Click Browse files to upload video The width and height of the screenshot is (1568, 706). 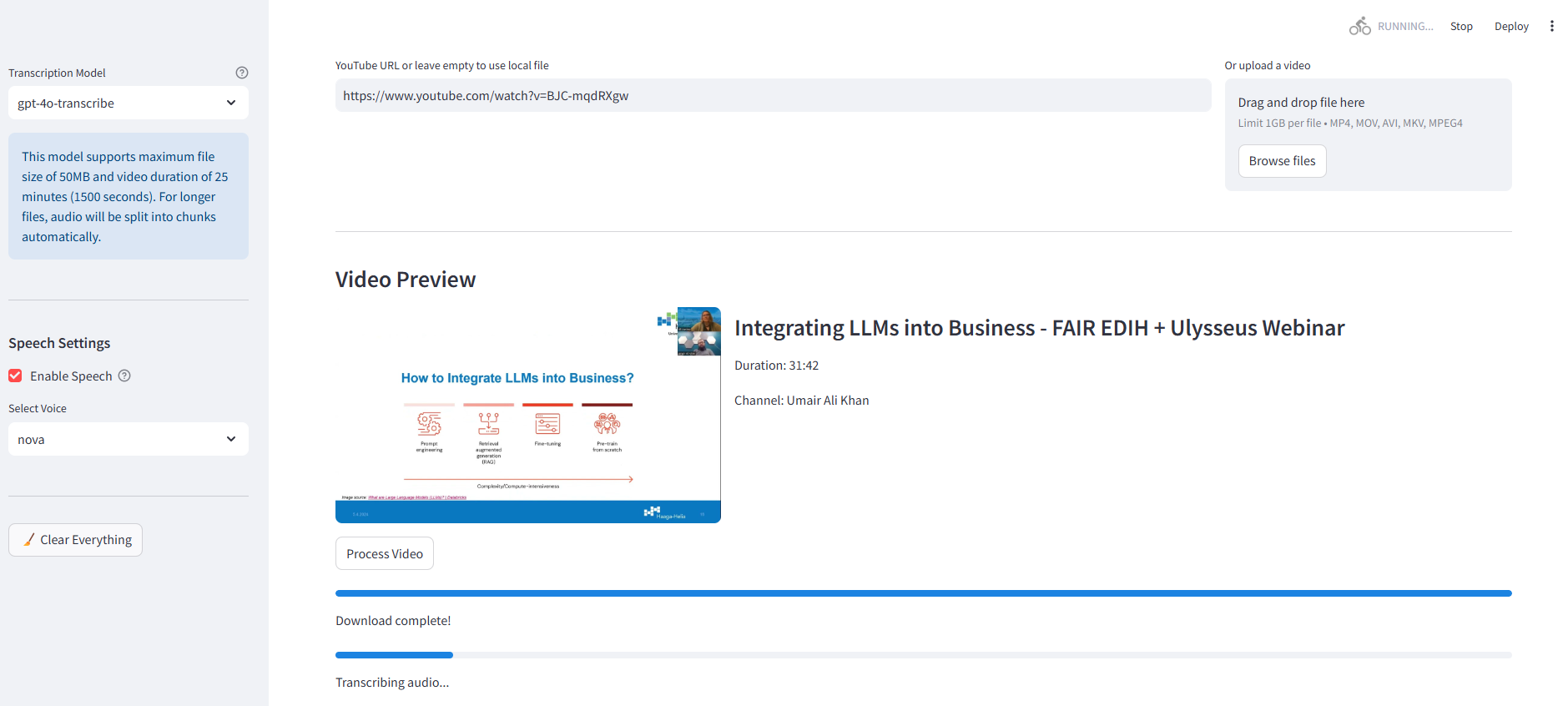pyautogui.click(x=1282, y=161)
